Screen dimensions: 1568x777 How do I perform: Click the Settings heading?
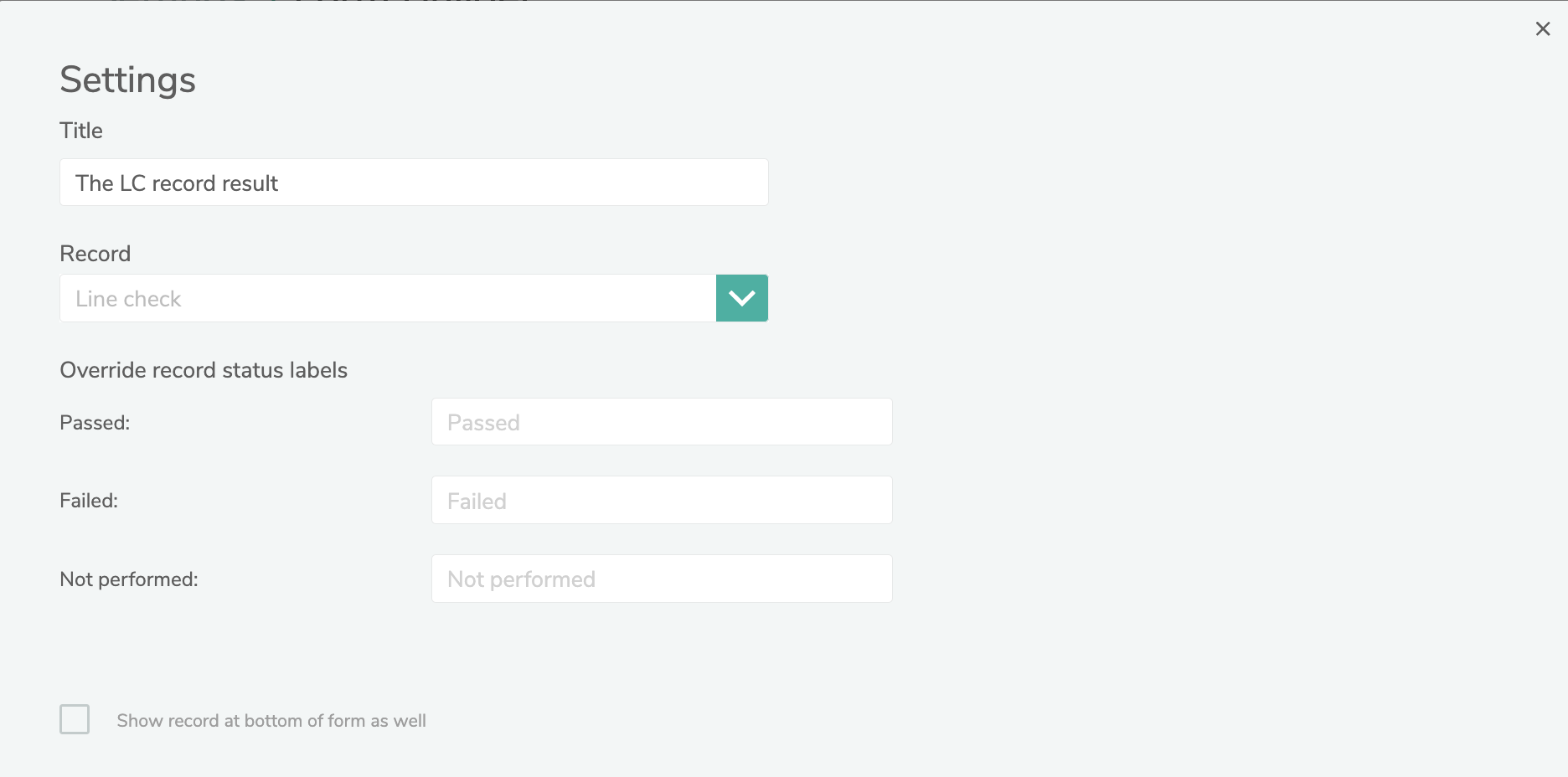coord(127,80)
